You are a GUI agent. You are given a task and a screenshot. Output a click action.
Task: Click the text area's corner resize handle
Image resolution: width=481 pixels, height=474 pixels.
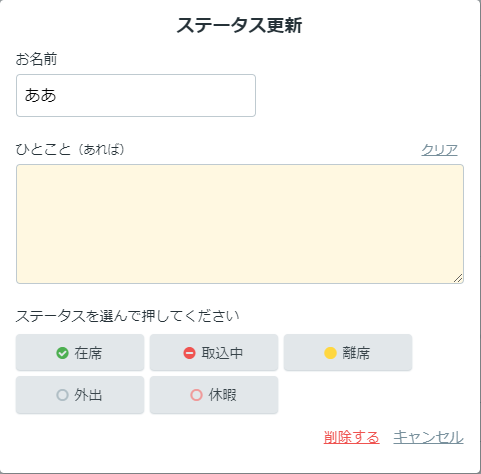(x=458, y=278)
